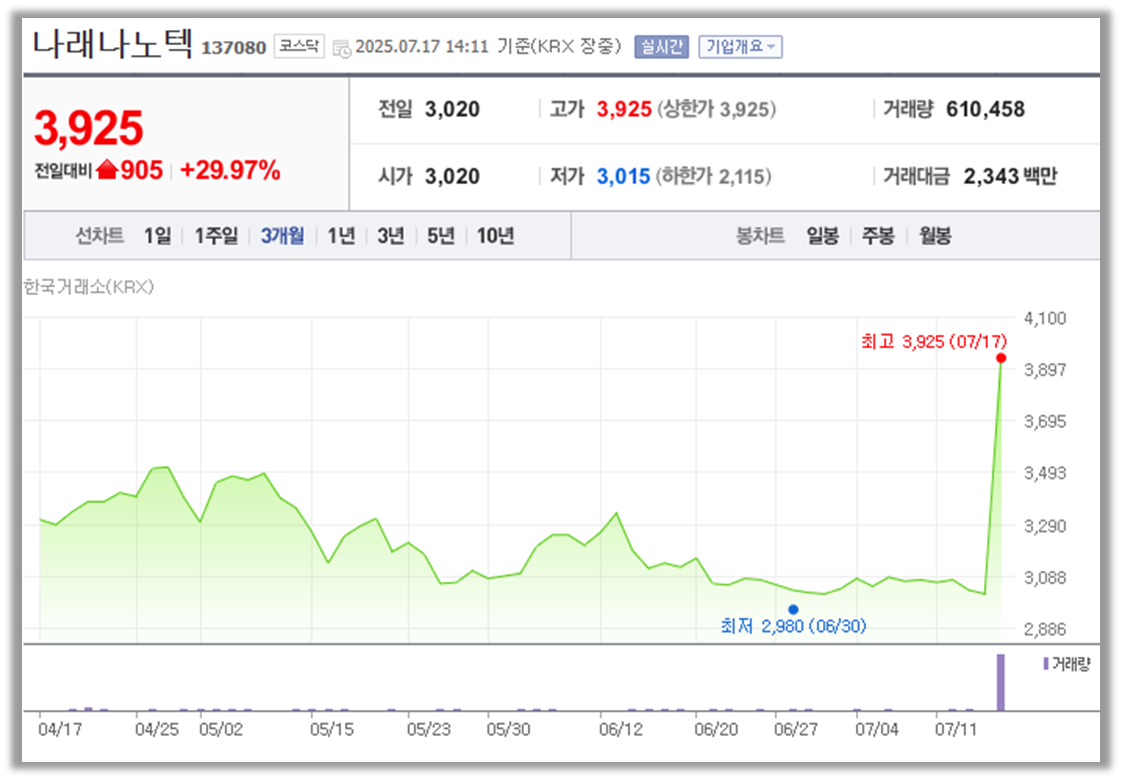Click the red up-arrow change icon

coord(107,170)
